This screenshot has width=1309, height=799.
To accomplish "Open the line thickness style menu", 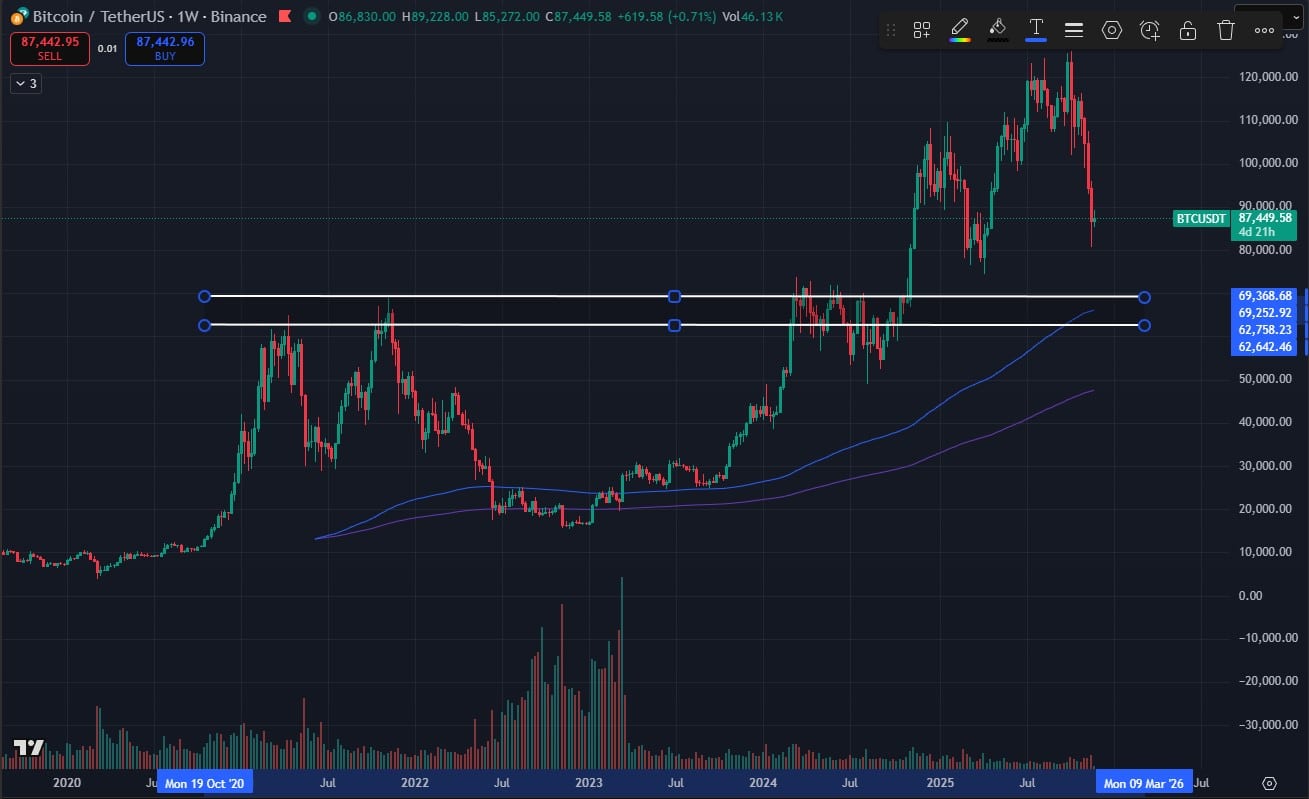I will tap(1074, 30).
